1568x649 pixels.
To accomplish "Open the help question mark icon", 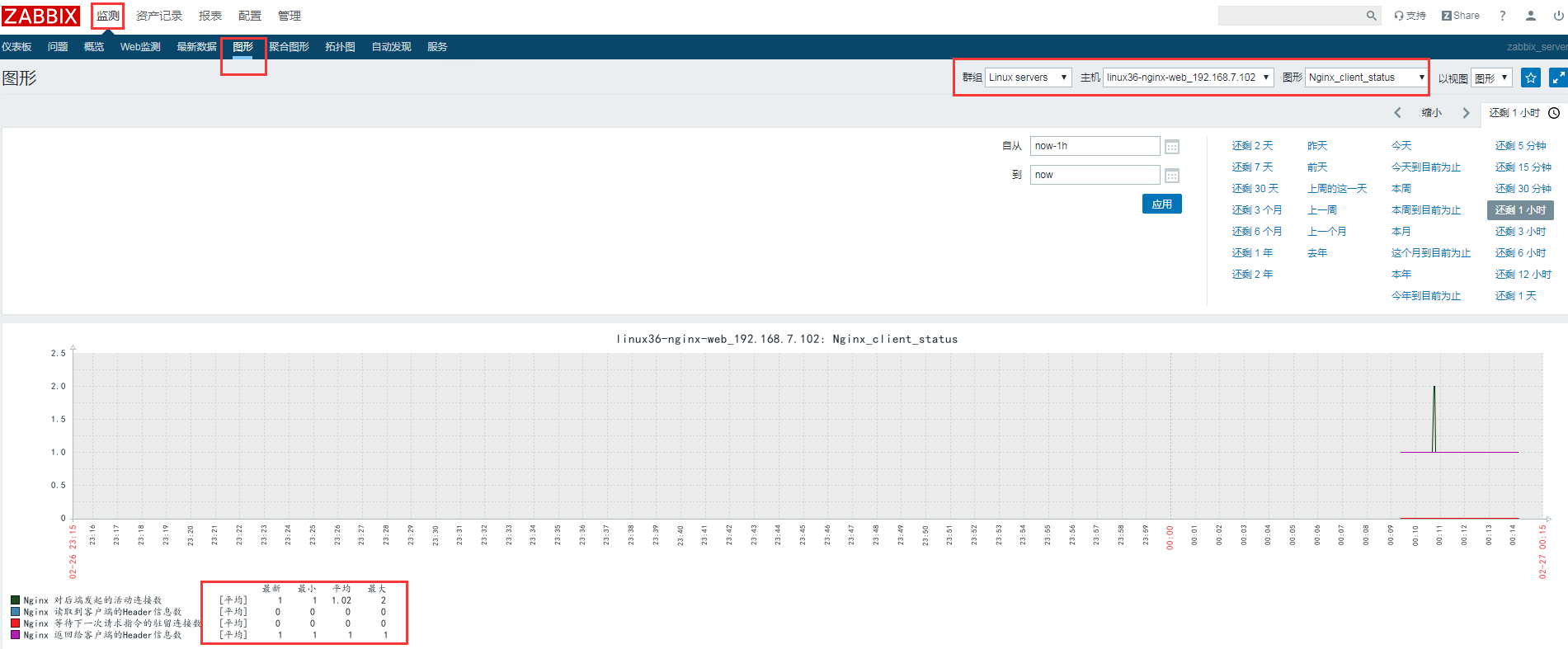I will pos(1503,16).
